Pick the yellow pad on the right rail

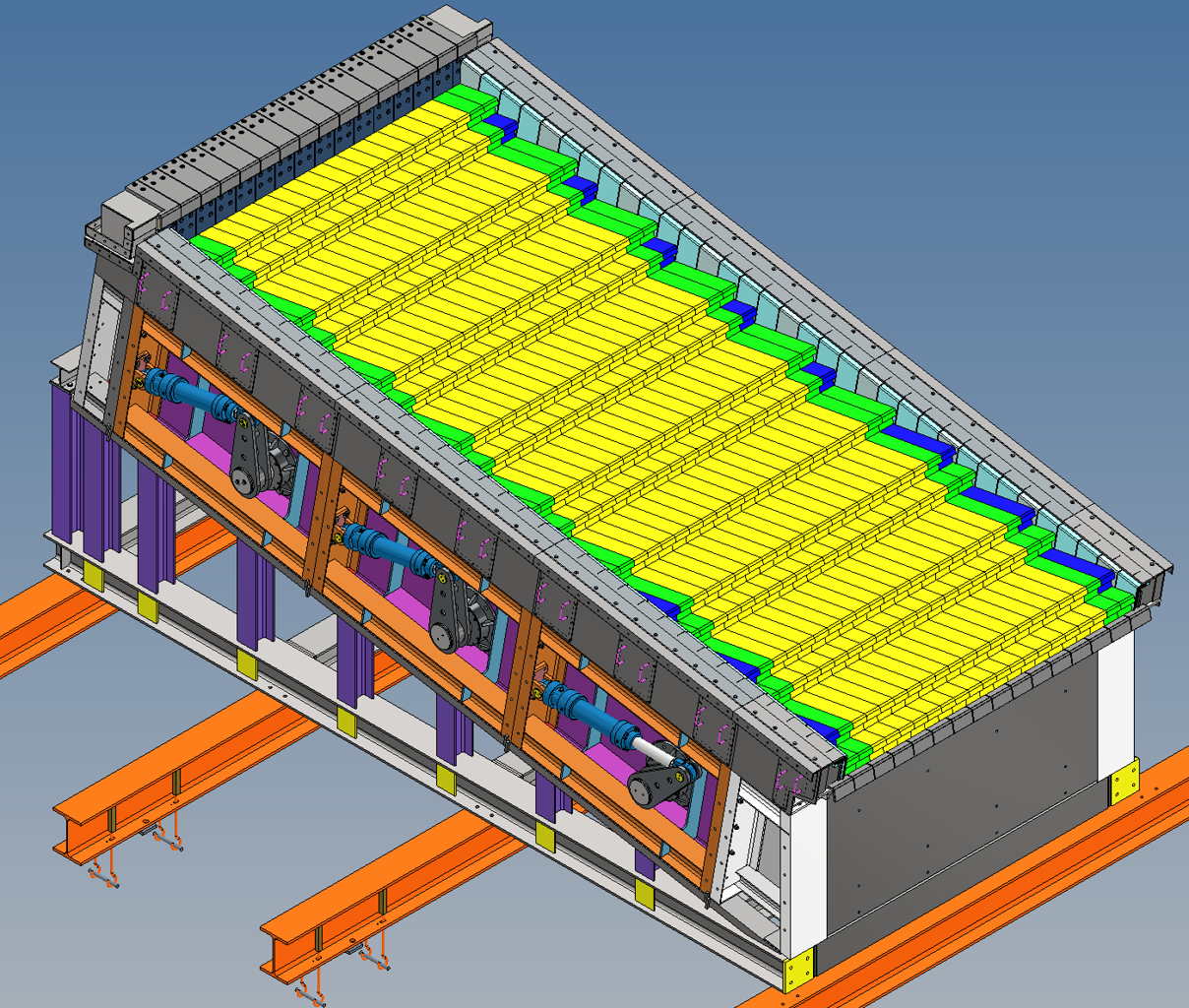coord(1123,781)
